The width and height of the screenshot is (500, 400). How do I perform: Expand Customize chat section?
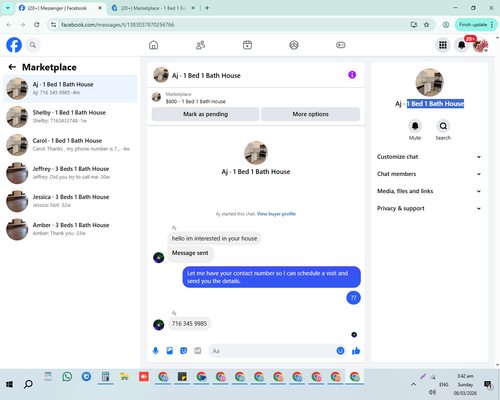coord(429,157)
